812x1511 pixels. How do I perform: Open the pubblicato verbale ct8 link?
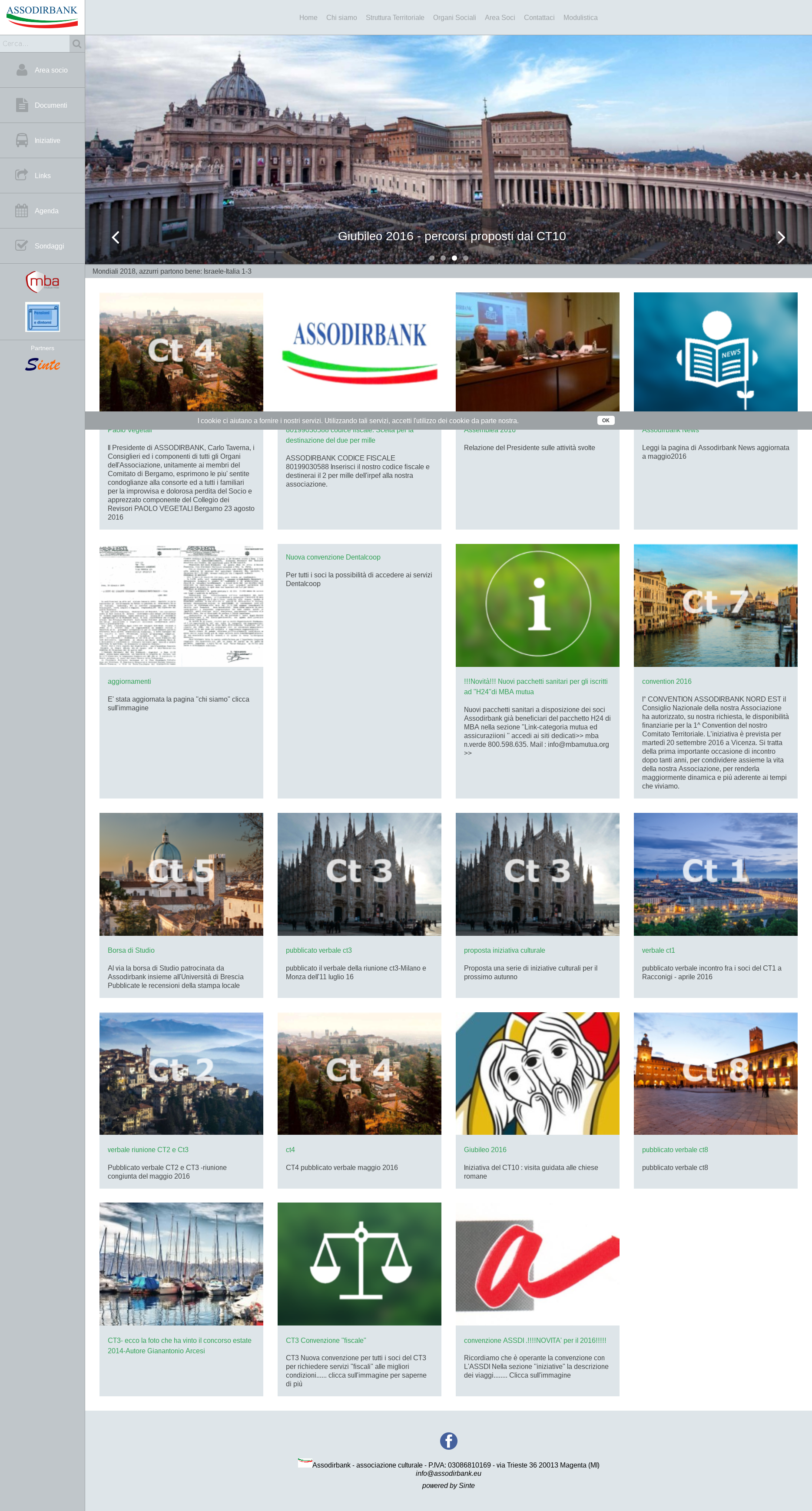click(x=675, y=1150)
